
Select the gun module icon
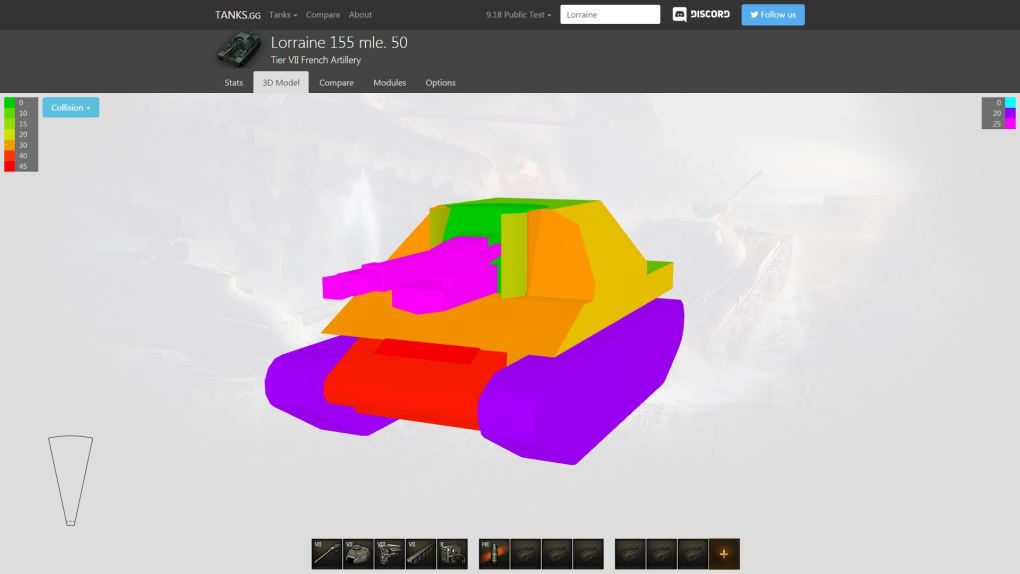click(326, 553)
